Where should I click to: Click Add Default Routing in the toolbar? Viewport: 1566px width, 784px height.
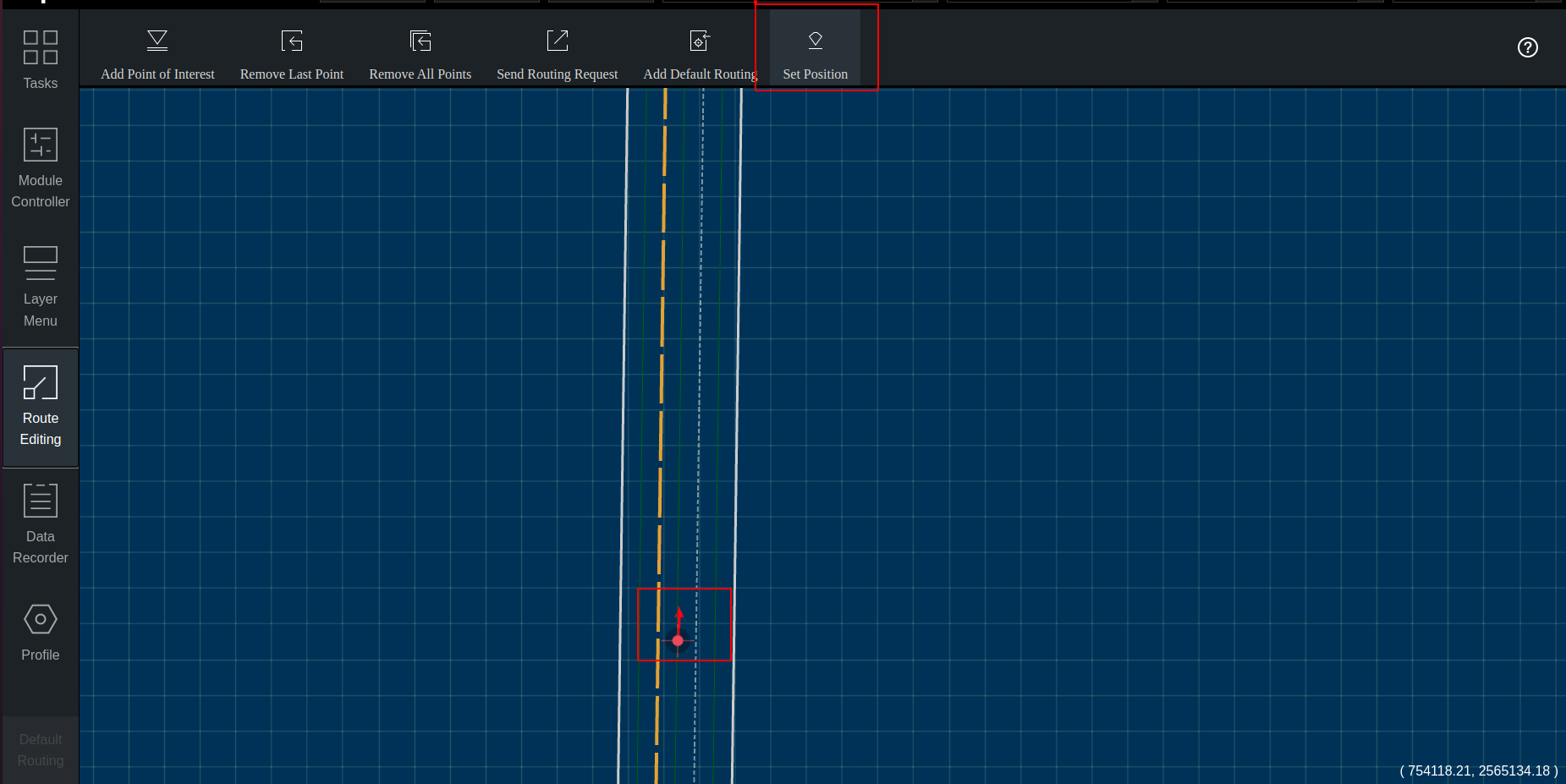tap(700, 52)
